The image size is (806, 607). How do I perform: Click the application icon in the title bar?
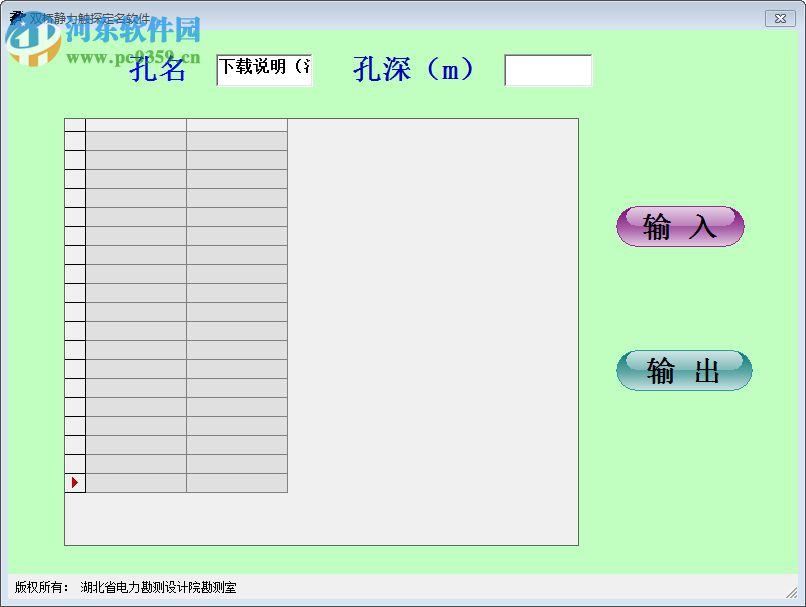16,16
